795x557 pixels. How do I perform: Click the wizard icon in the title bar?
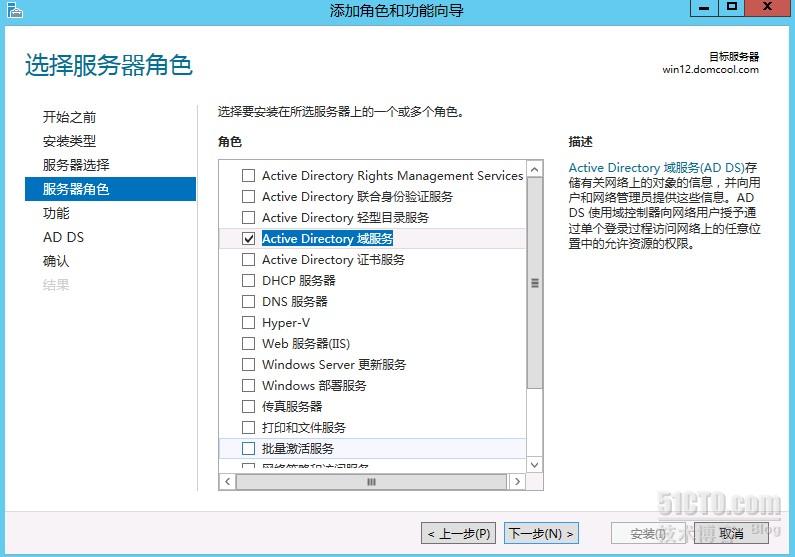click(x=13, y=10)
